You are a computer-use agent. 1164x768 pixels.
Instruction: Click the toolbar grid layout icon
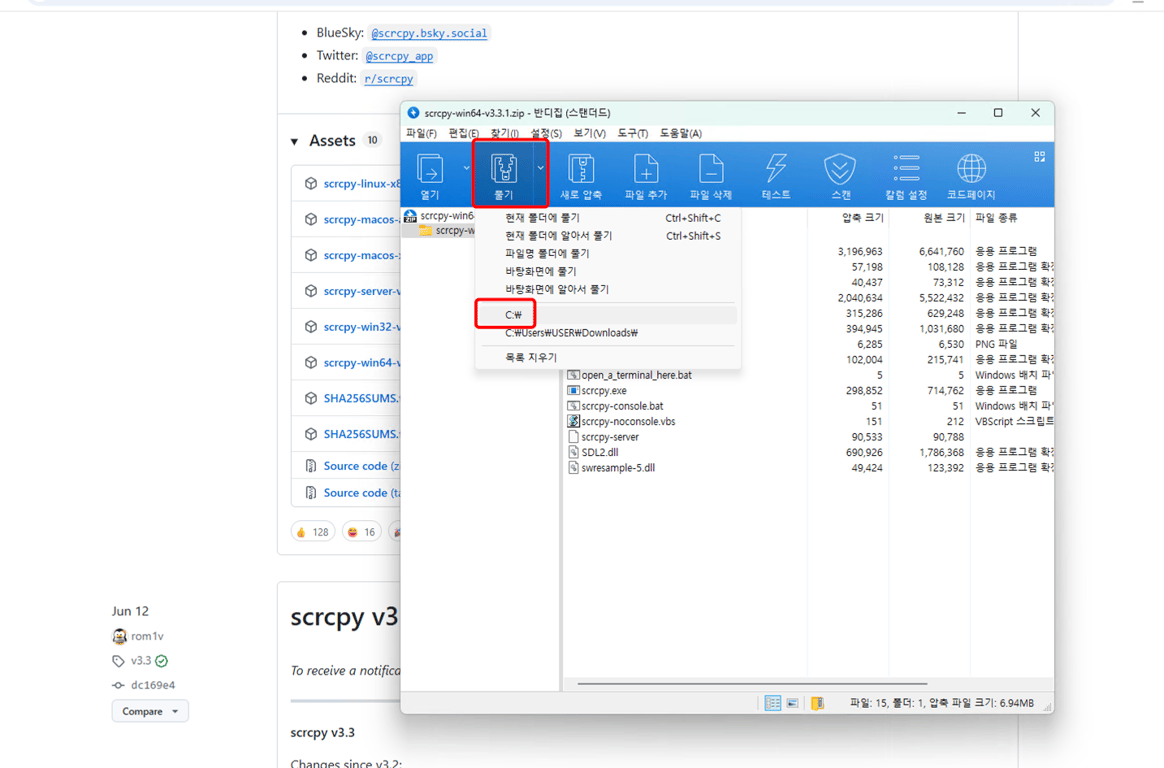click(1039, 157)
